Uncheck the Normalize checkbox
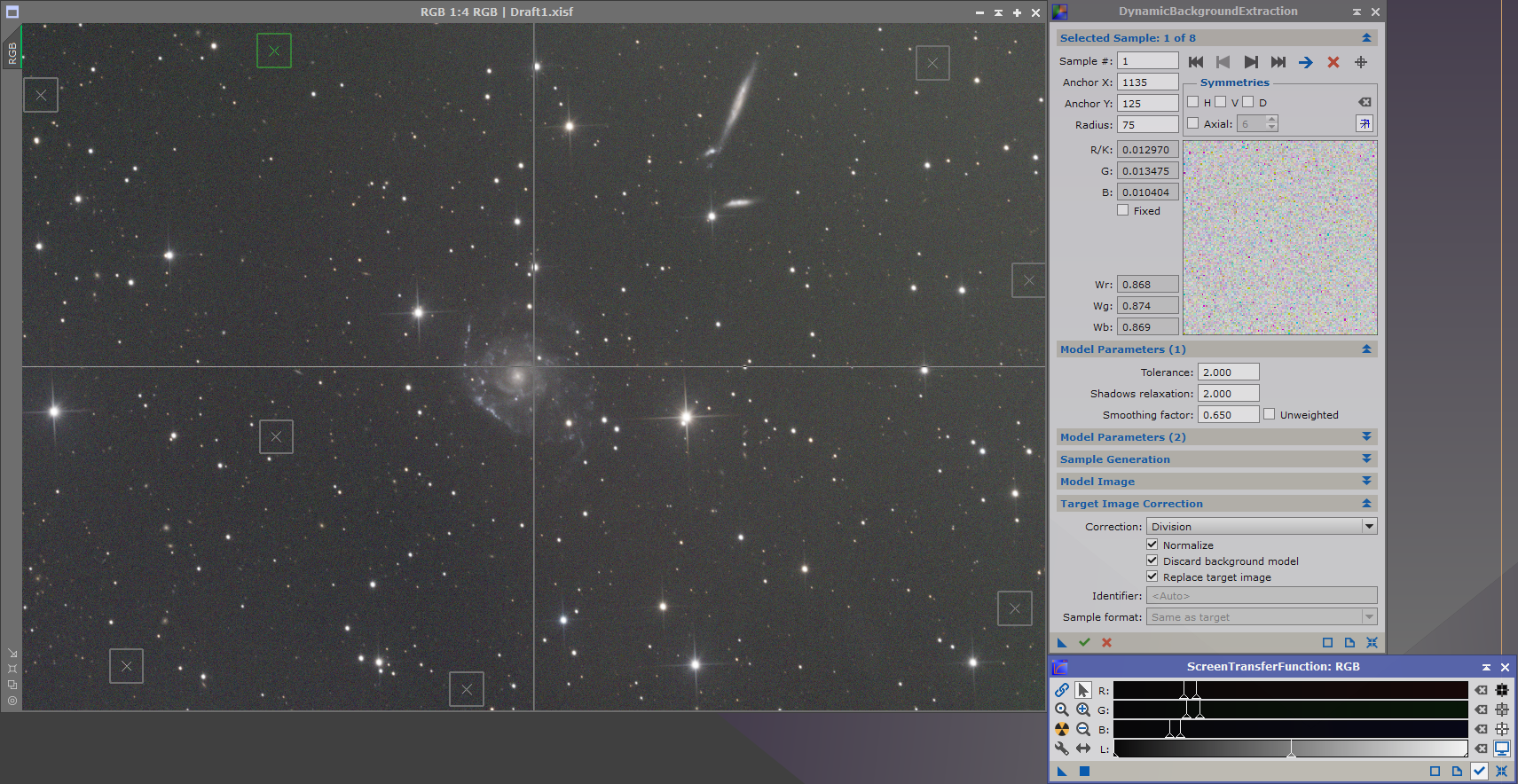The height and width of the screenshot is (784, 1518). pos(1152,545)
